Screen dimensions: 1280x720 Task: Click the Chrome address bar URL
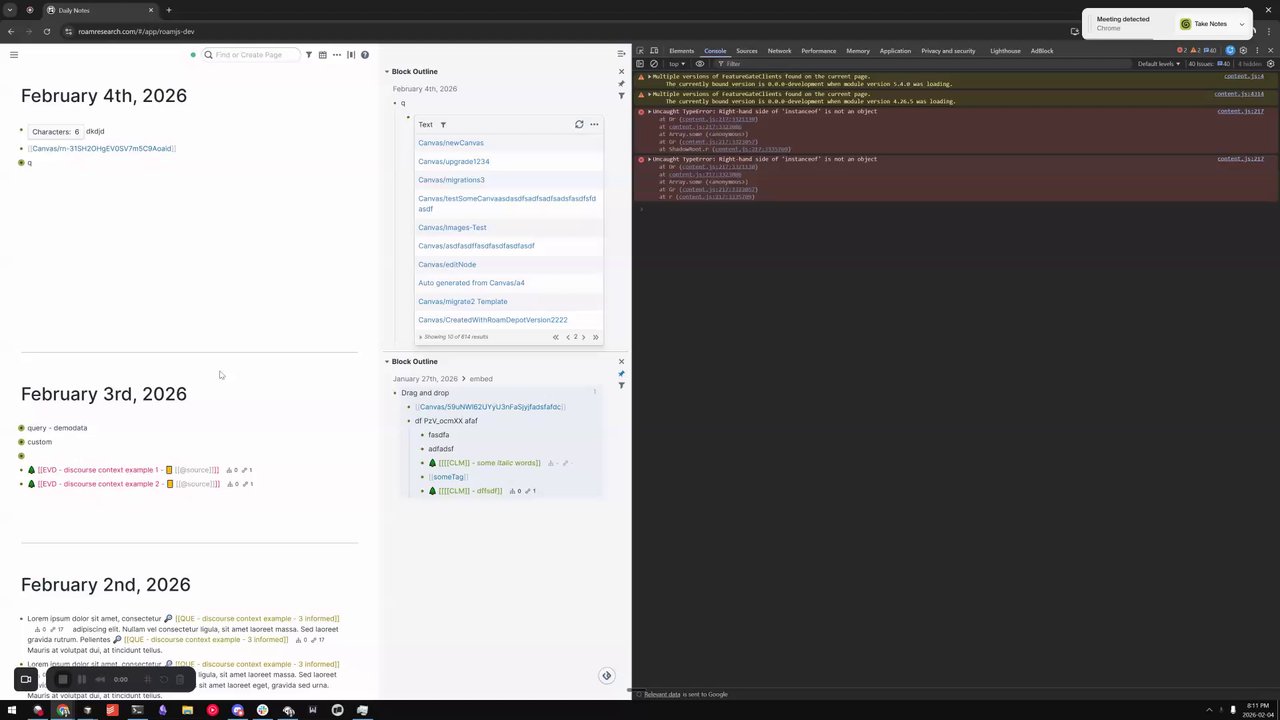point(136,32)
